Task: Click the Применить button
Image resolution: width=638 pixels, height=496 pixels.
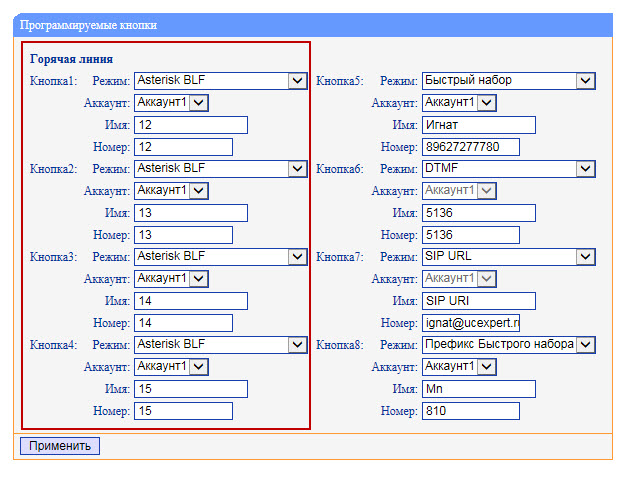Action: pyautogui.click(x=60, y=446)
